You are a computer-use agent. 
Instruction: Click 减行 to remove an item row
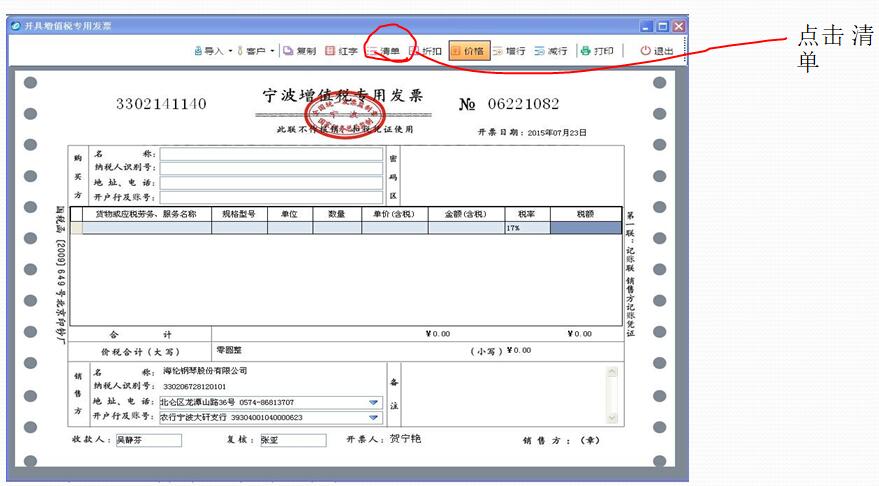[551, 51]
